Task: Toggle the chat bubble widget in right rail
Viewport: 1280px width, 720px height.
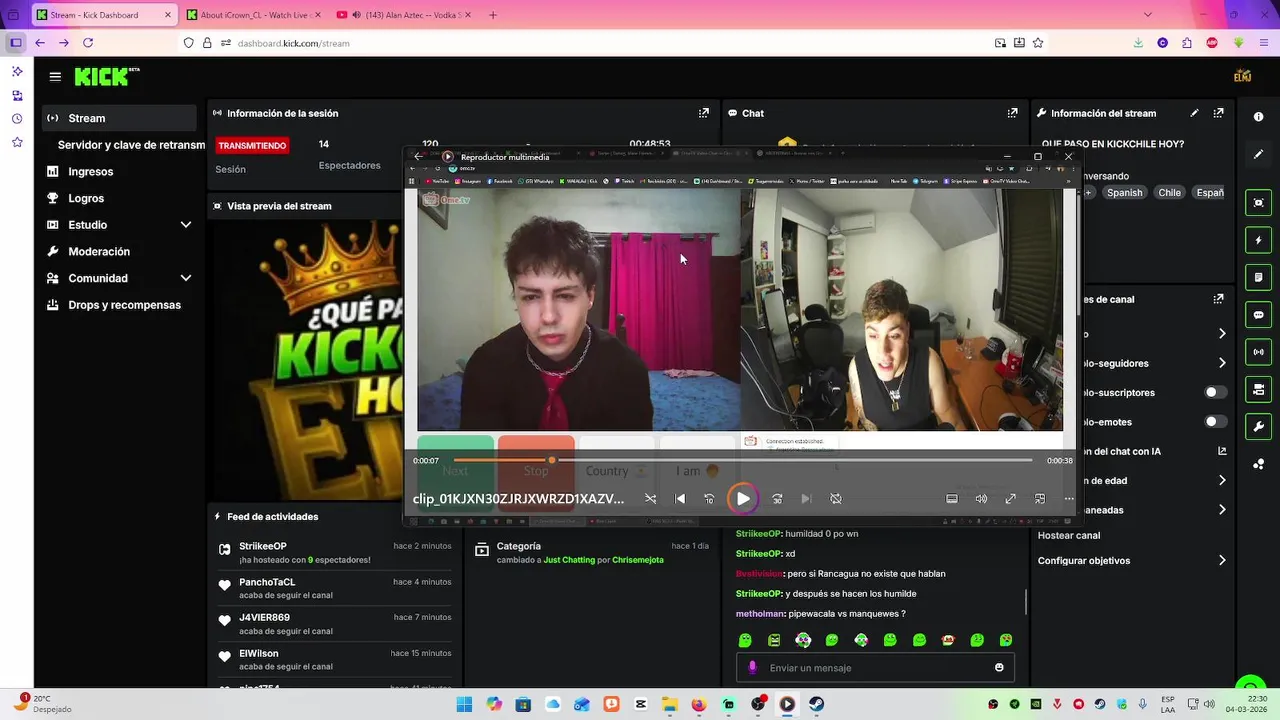Action: [1258, 315]
